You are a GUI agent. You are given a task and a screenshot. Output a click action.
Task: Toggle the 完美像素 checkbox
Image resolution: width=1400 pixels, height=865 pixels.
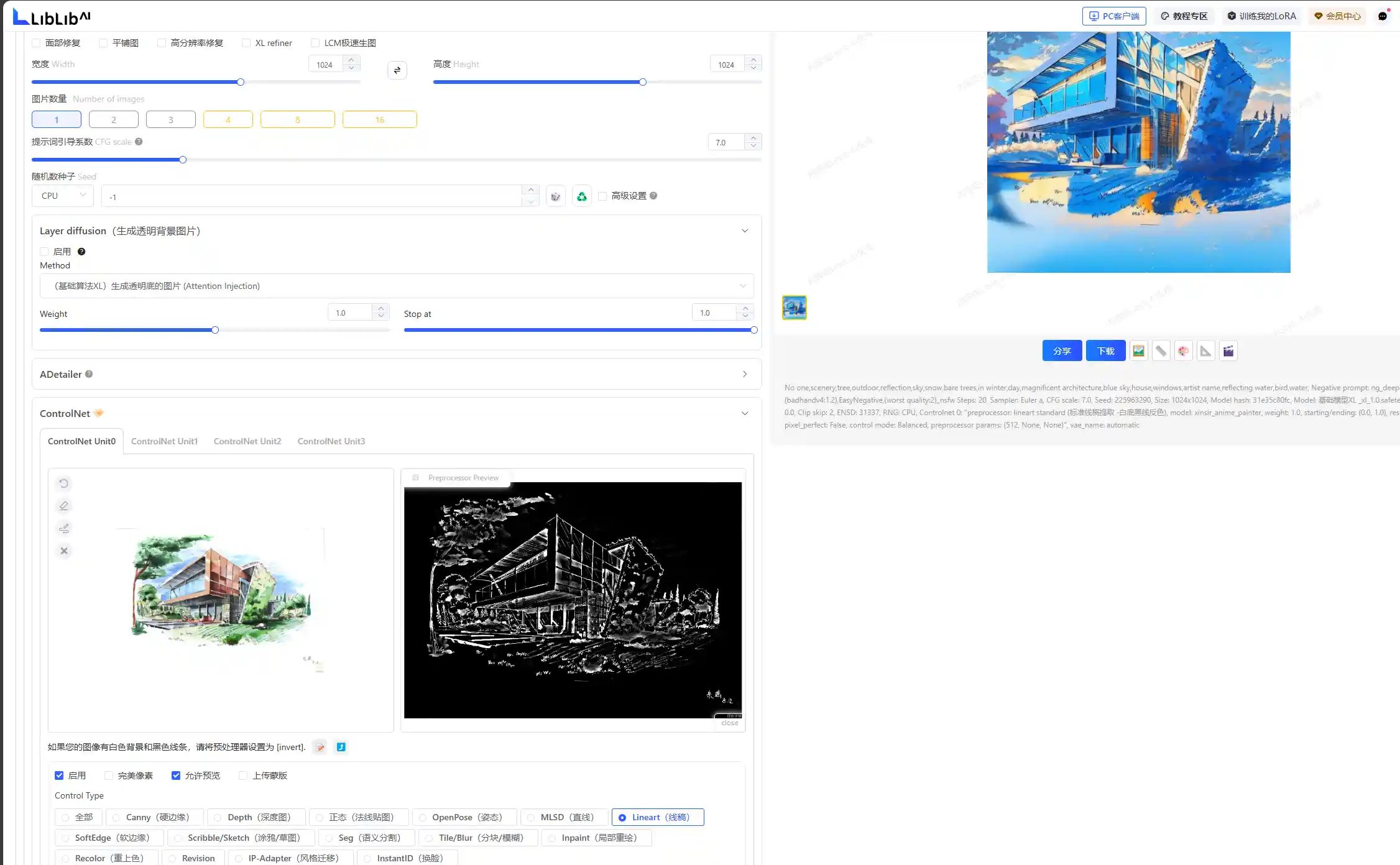[109, 776]
